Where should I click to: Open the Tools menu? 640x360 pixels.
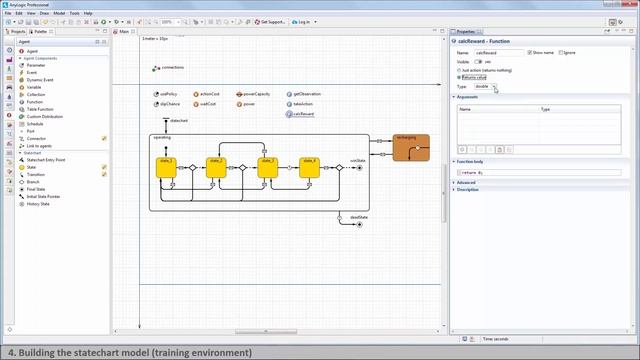point(74,13)
